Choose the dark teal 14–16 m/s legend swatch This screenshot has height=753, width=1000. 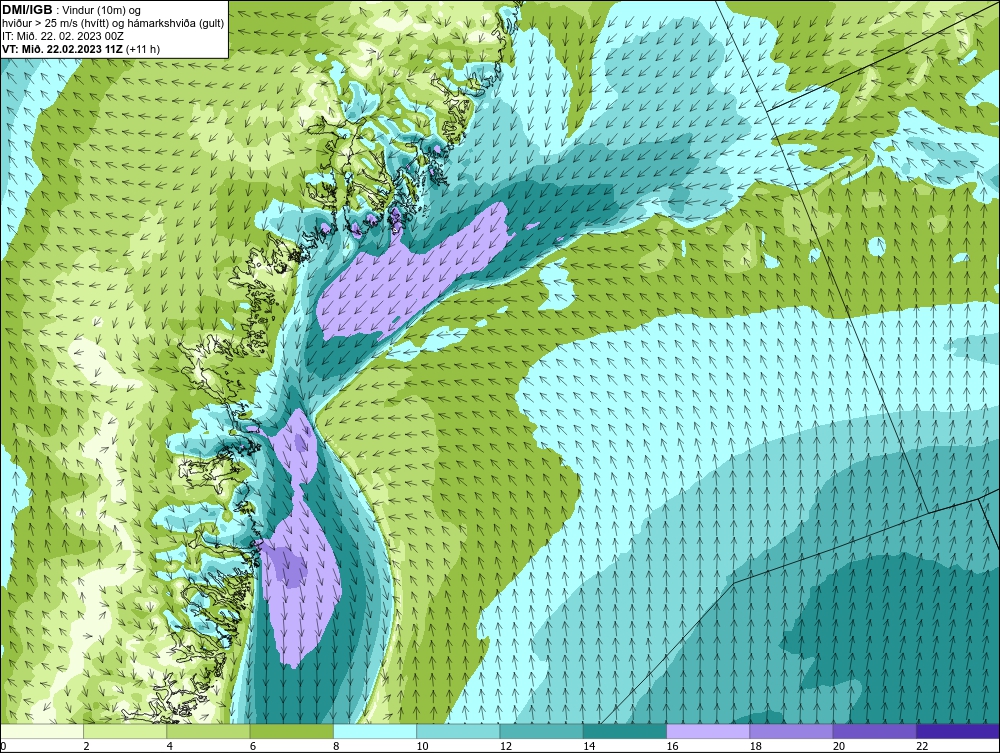click(x=625, y=731)
